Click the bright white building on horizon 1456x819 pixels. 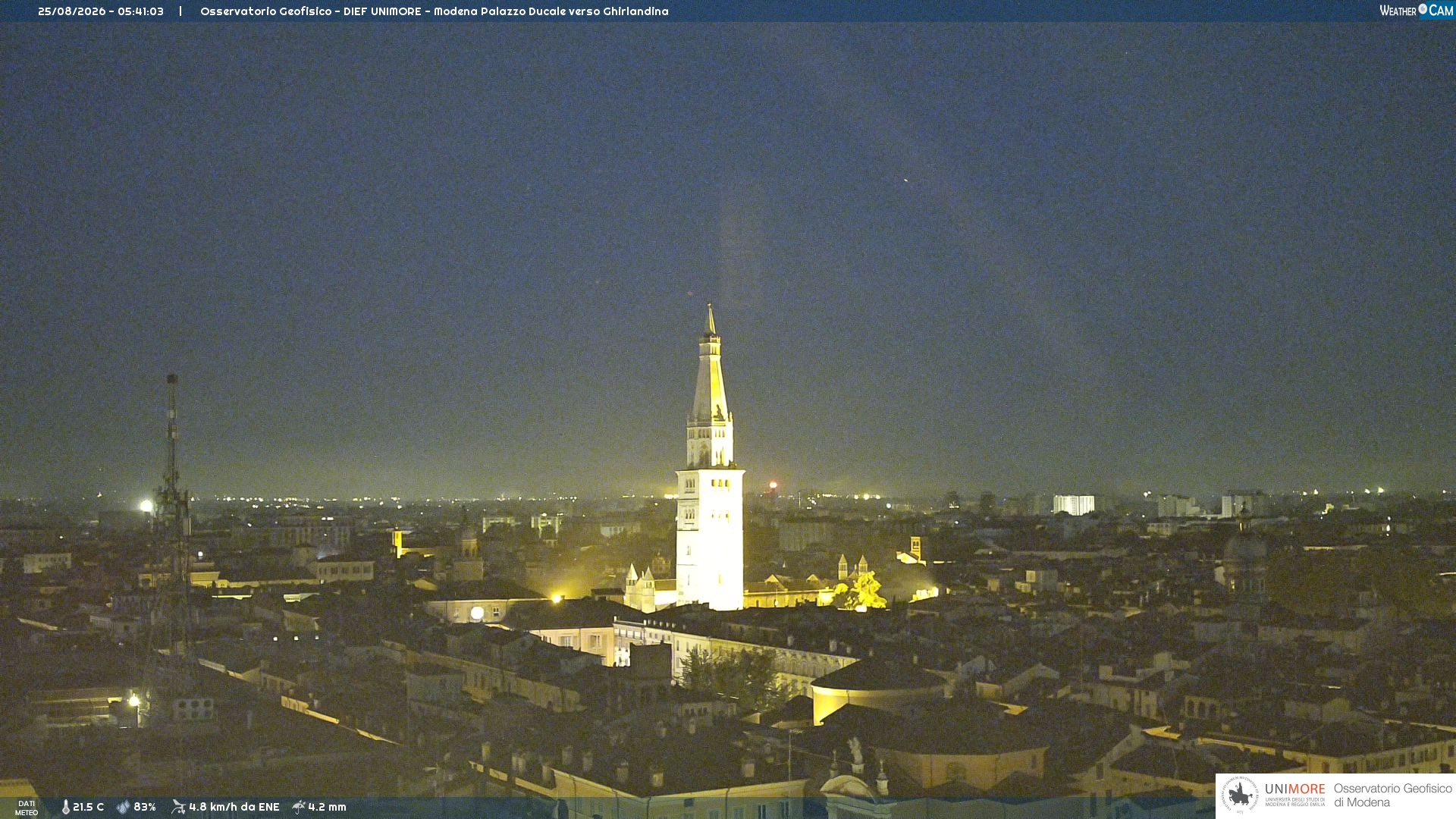coord(1074,504)
